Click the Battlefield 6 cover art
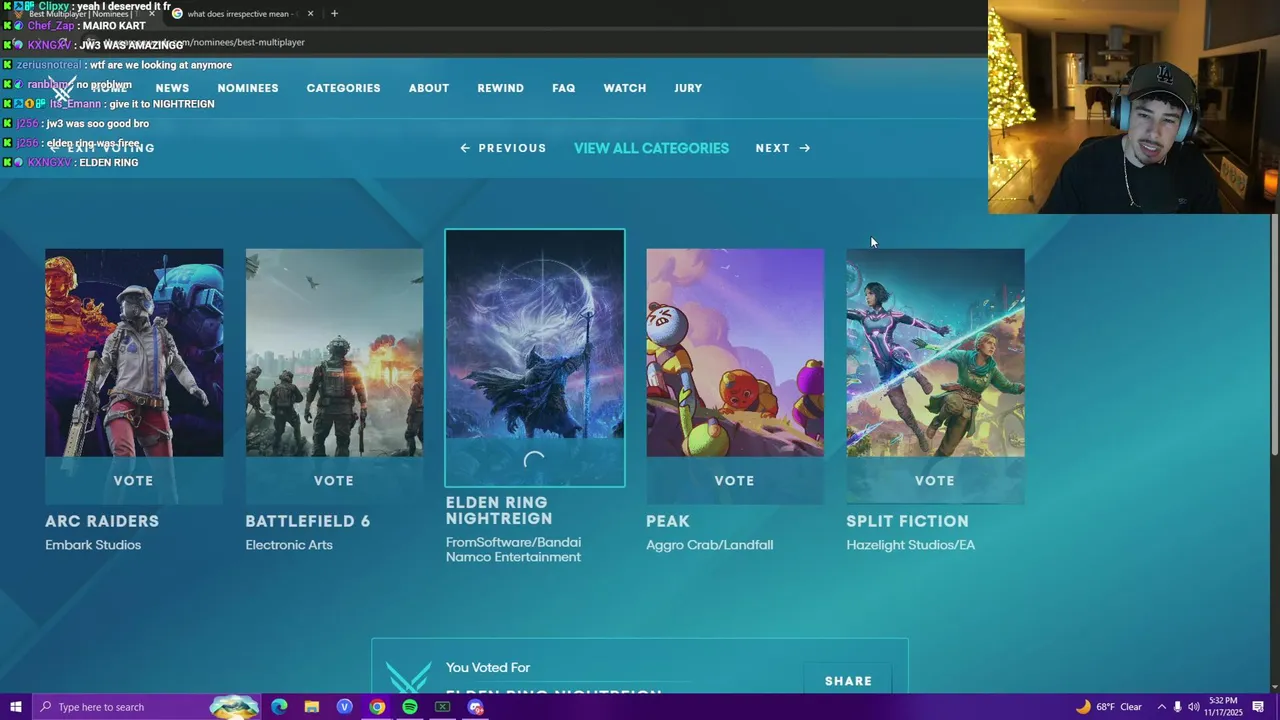 click(x=334, y=353)
